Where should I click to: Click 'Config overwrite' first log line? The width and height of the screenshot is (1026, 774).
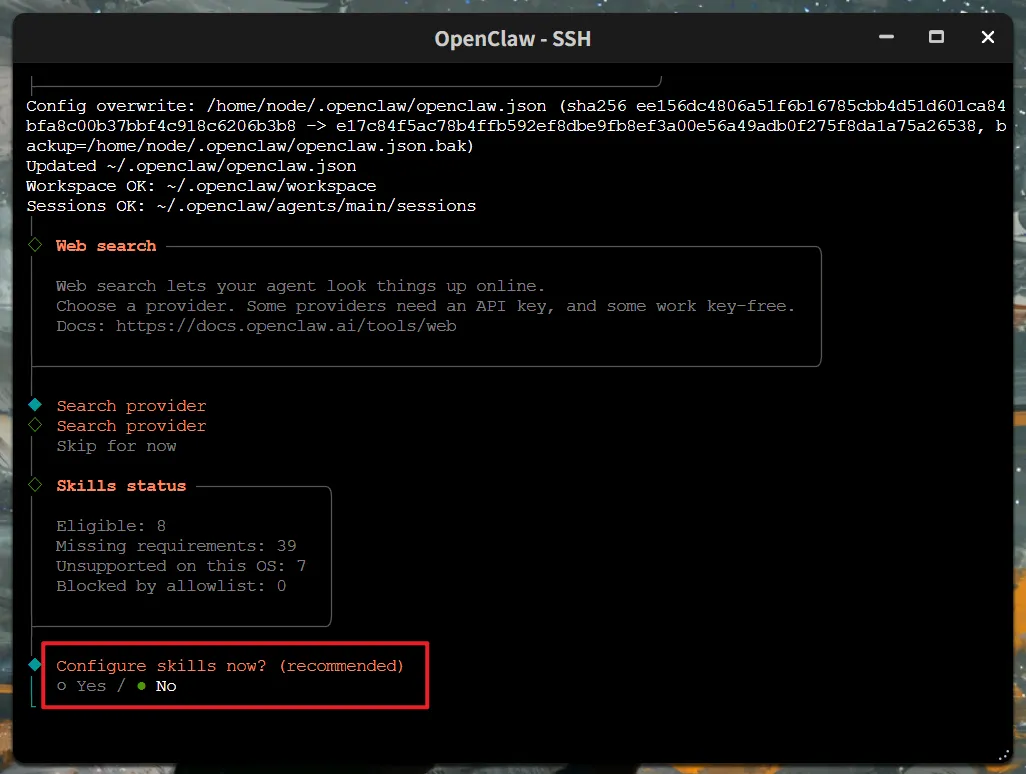(x=516, y=106)
